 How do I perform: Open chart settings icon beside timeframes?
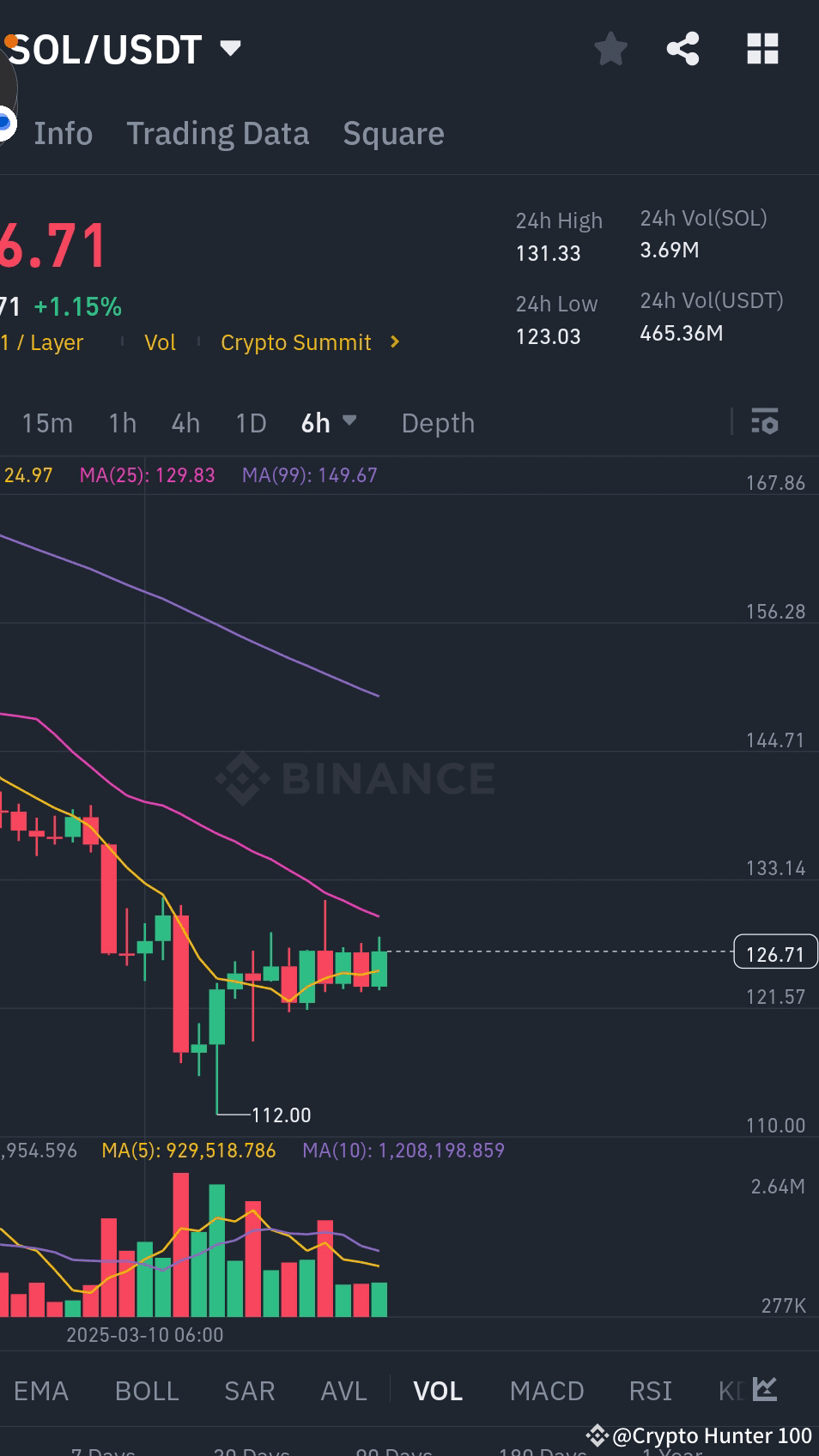[x=764, y=422]
